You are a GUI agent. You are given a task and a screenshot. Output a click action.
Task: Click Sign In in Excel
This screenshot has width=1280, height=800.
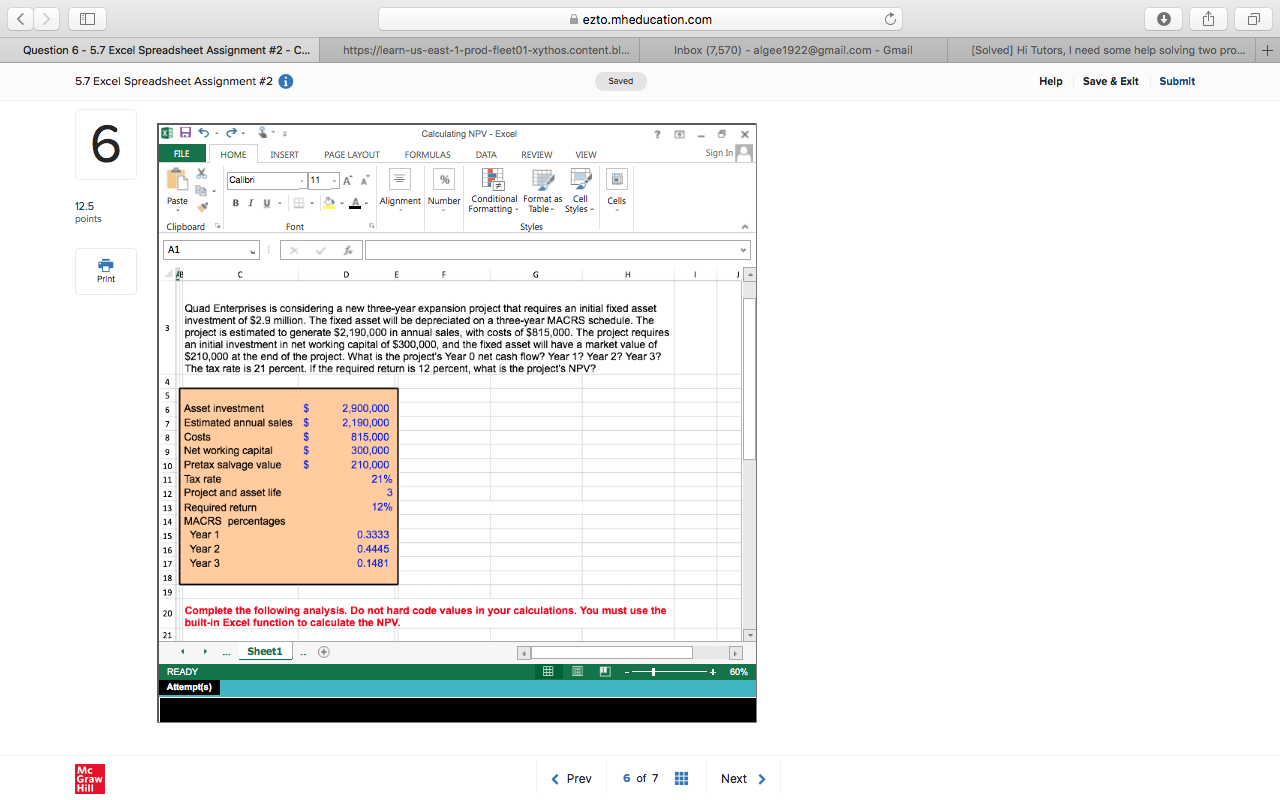pyautogui.click(x=719, y=153)
